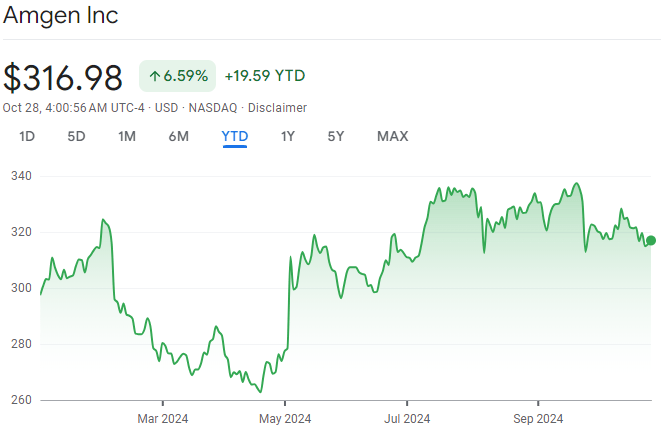
Task: Switch chart to the 6M range
Action: (x=179, y=137)
